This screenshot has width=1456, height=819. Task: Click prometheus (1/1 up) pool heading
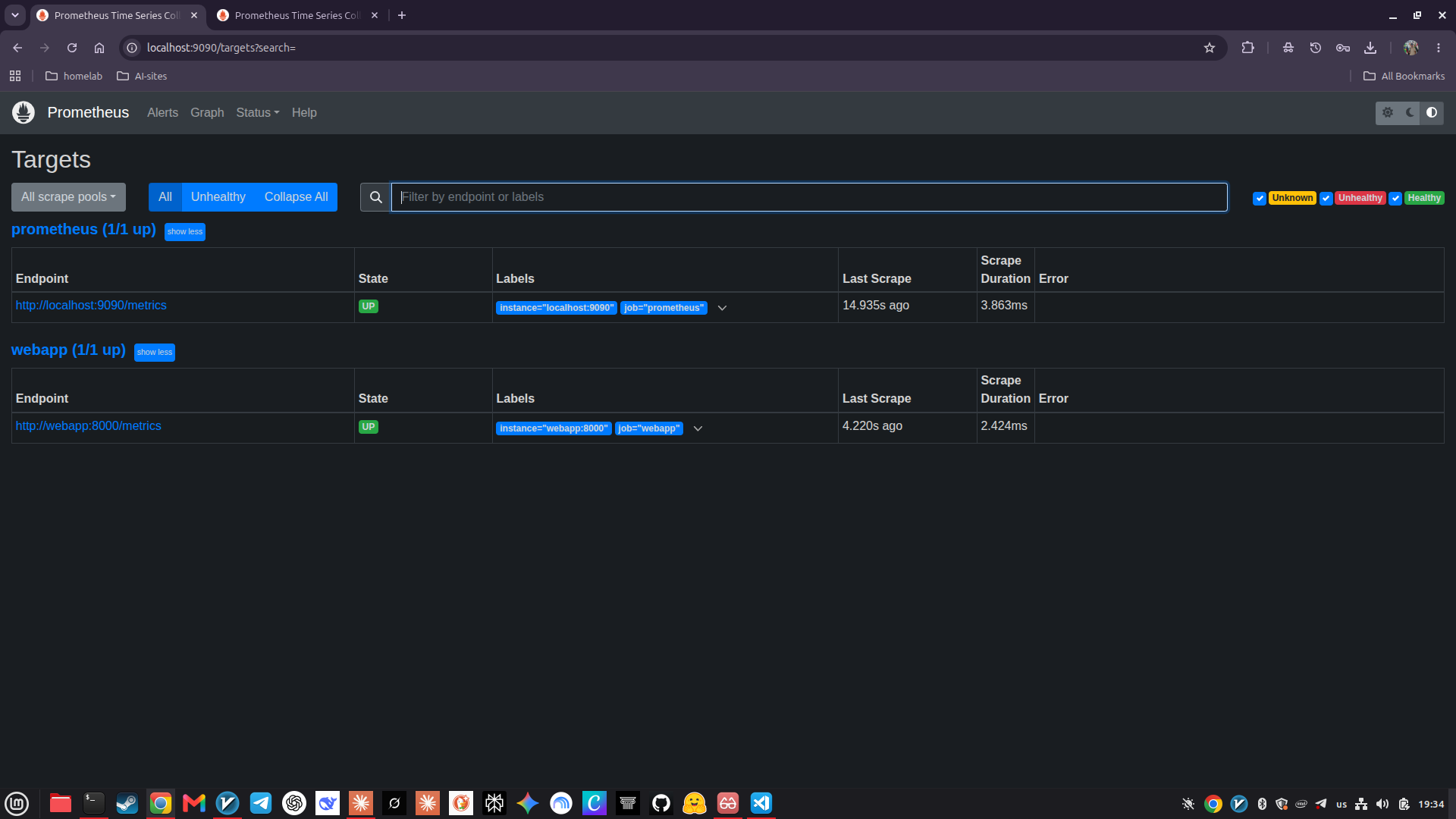tap(83, 229)
